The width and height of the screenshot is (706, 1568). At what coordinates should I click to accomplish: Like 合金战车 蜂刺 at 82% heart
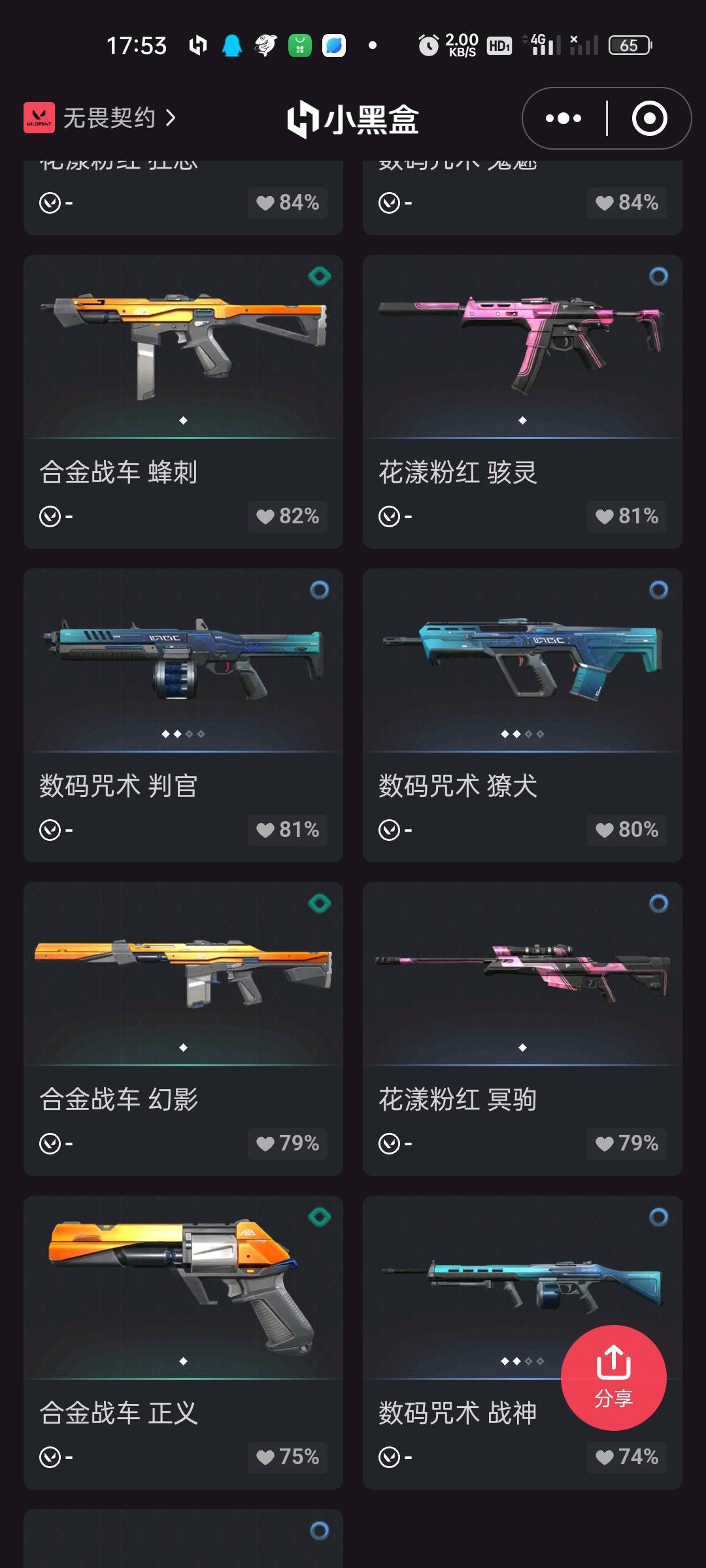click(x=288, y=516)
